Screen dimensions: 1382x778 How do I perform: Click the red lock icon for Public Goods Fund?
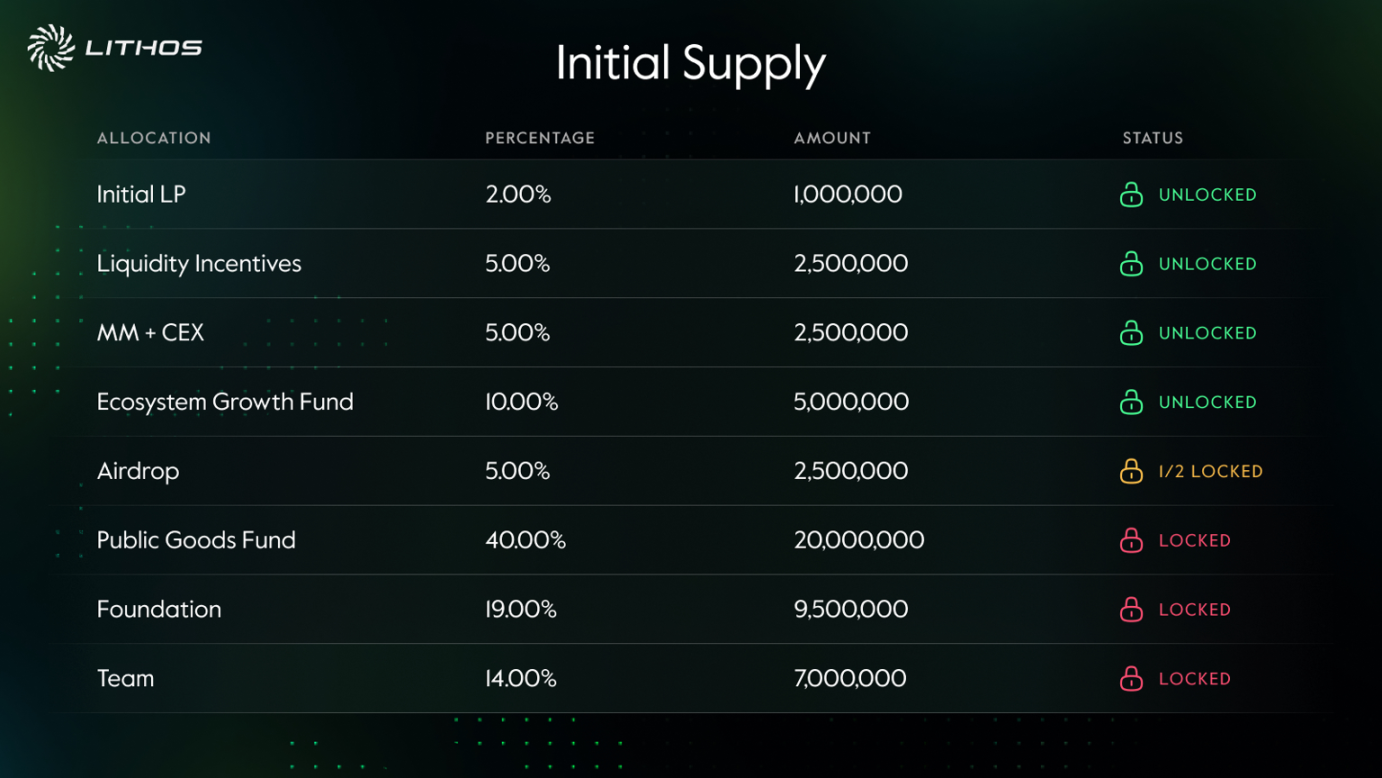point(1131,540)
